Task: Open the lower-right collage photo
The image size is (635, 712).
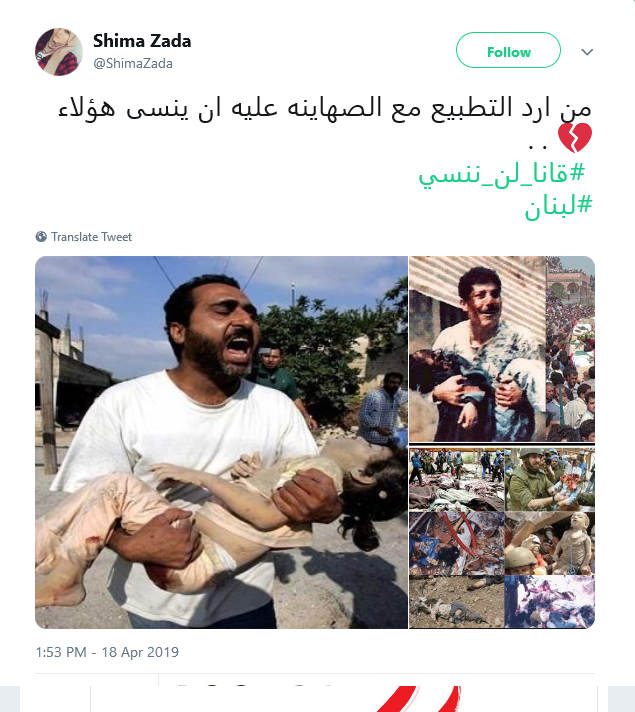Action: coord(502,538)
